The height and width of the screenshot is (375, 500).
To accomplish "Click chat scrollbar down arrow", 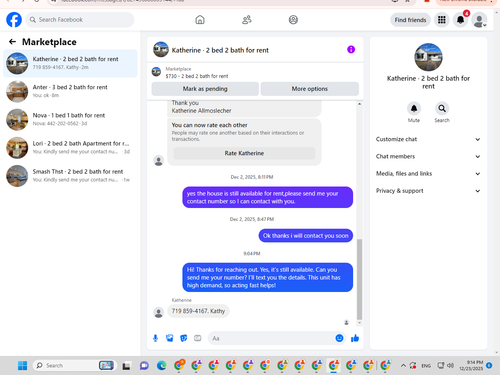I will pyautogui.click(x=359, y=323).
